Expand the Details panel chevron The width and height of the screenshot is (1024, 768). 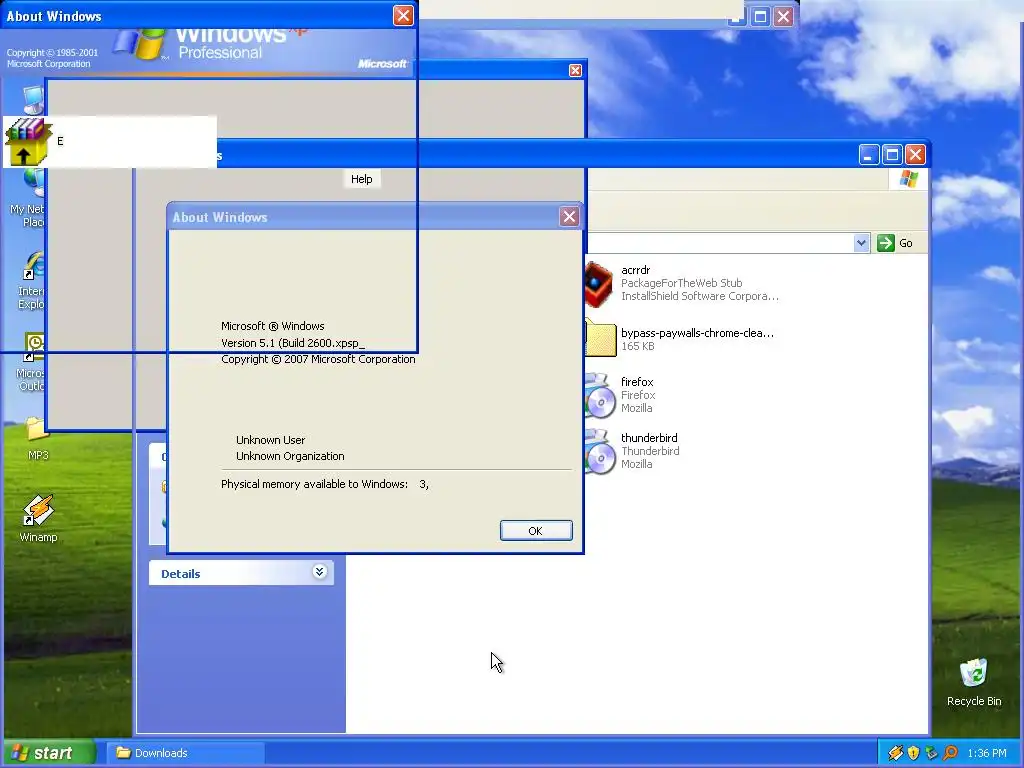(319, 572)
